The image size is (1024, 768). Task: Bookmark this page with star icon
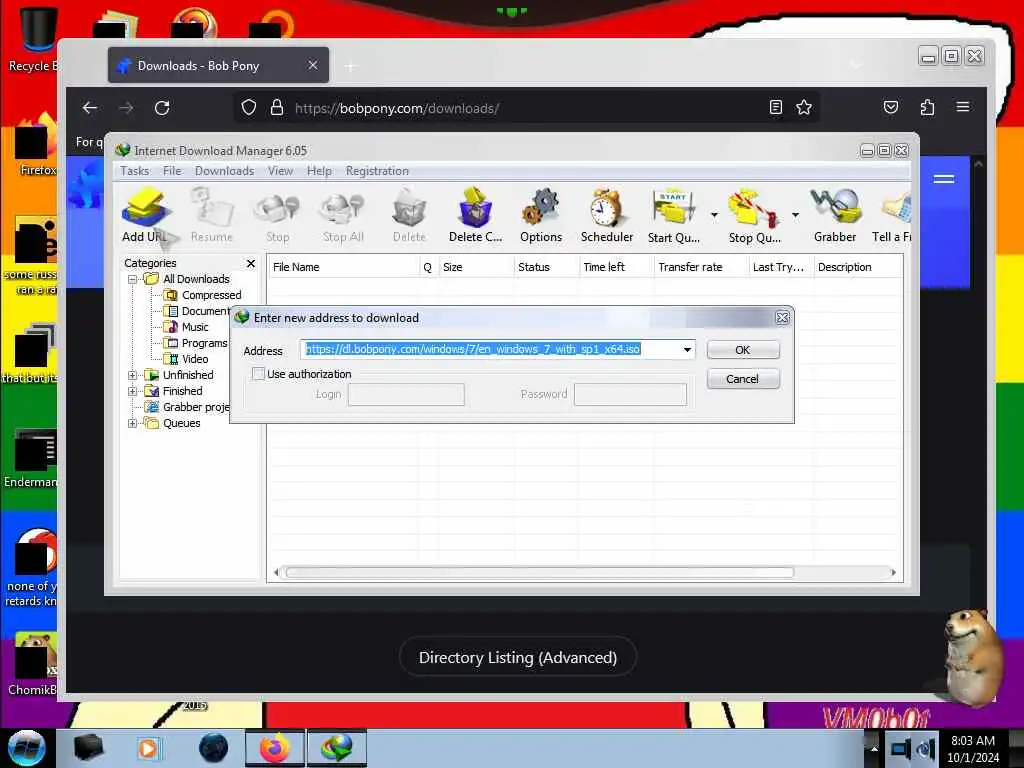pyautogui.click(x=804, y=107)
